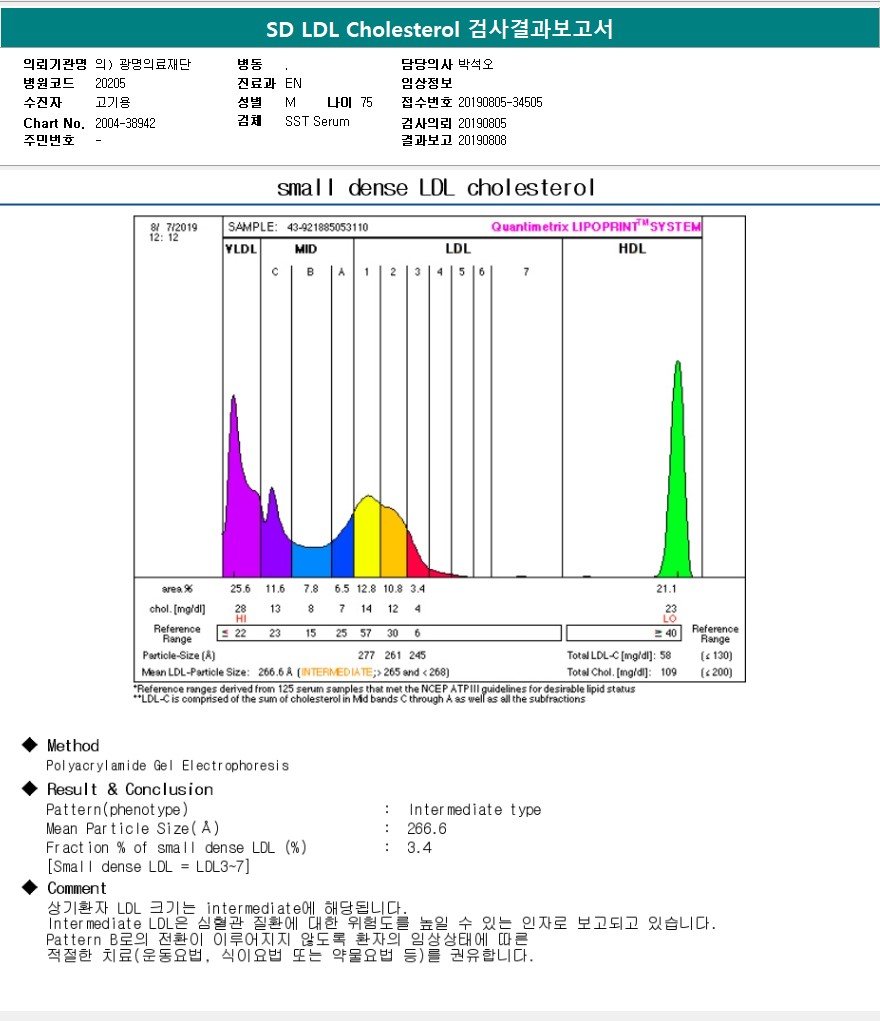Viewport: 880px width, 1021px height.
Task: Click the "Comment" section heading
Action: click(76, 888)
